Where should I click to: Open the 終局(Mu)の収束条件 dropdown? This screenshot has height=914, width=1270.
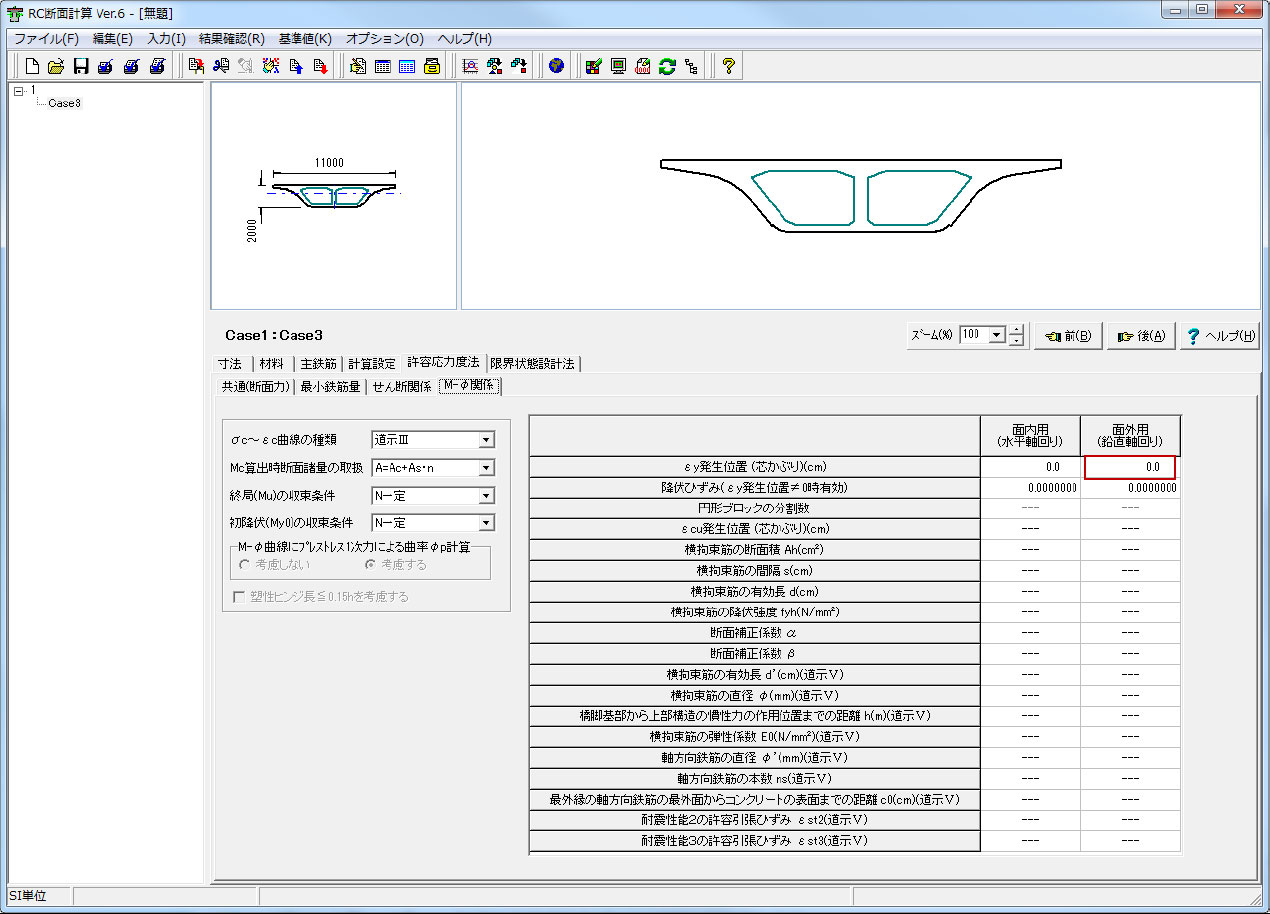(x=485, y=496)
